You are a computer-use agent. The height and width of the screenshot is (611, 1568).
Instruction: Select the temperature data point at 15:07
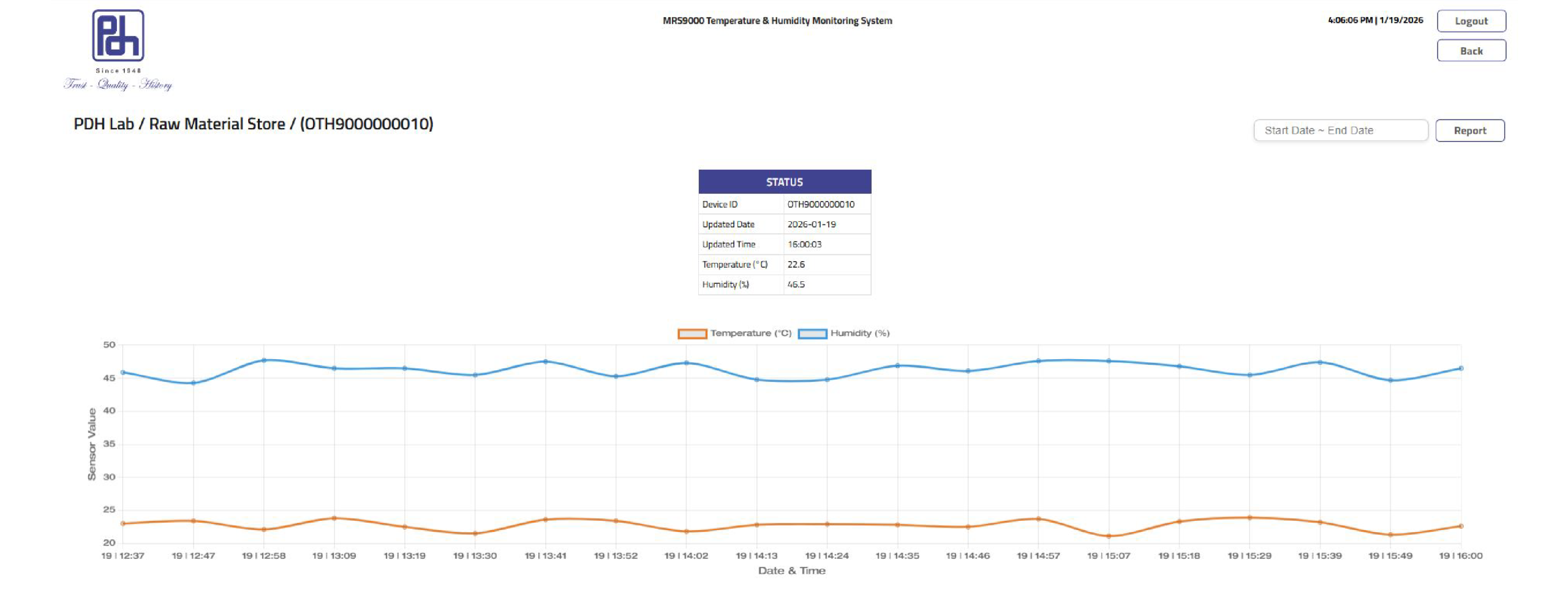click(x=1109, y=536)
